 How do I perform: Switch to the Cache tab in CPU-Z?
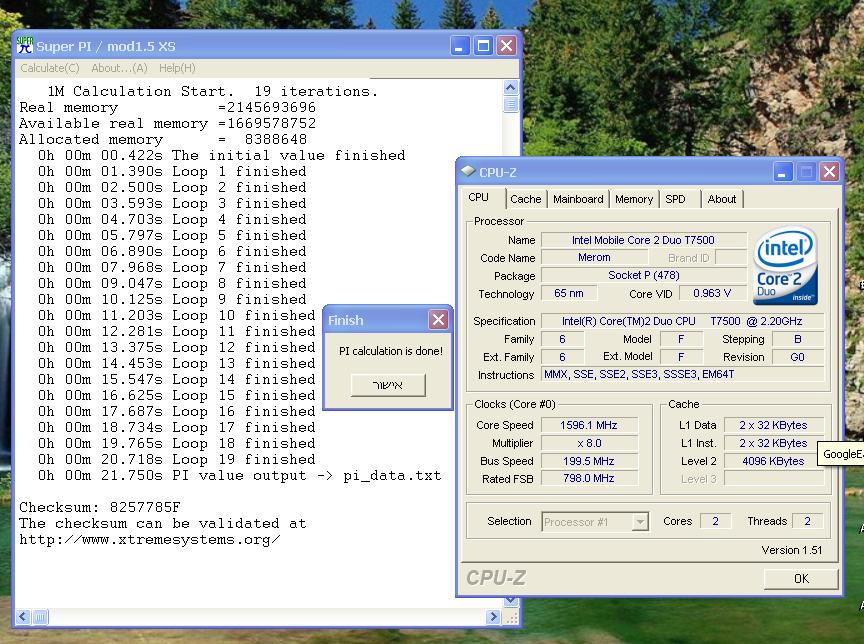coord(526,199)
